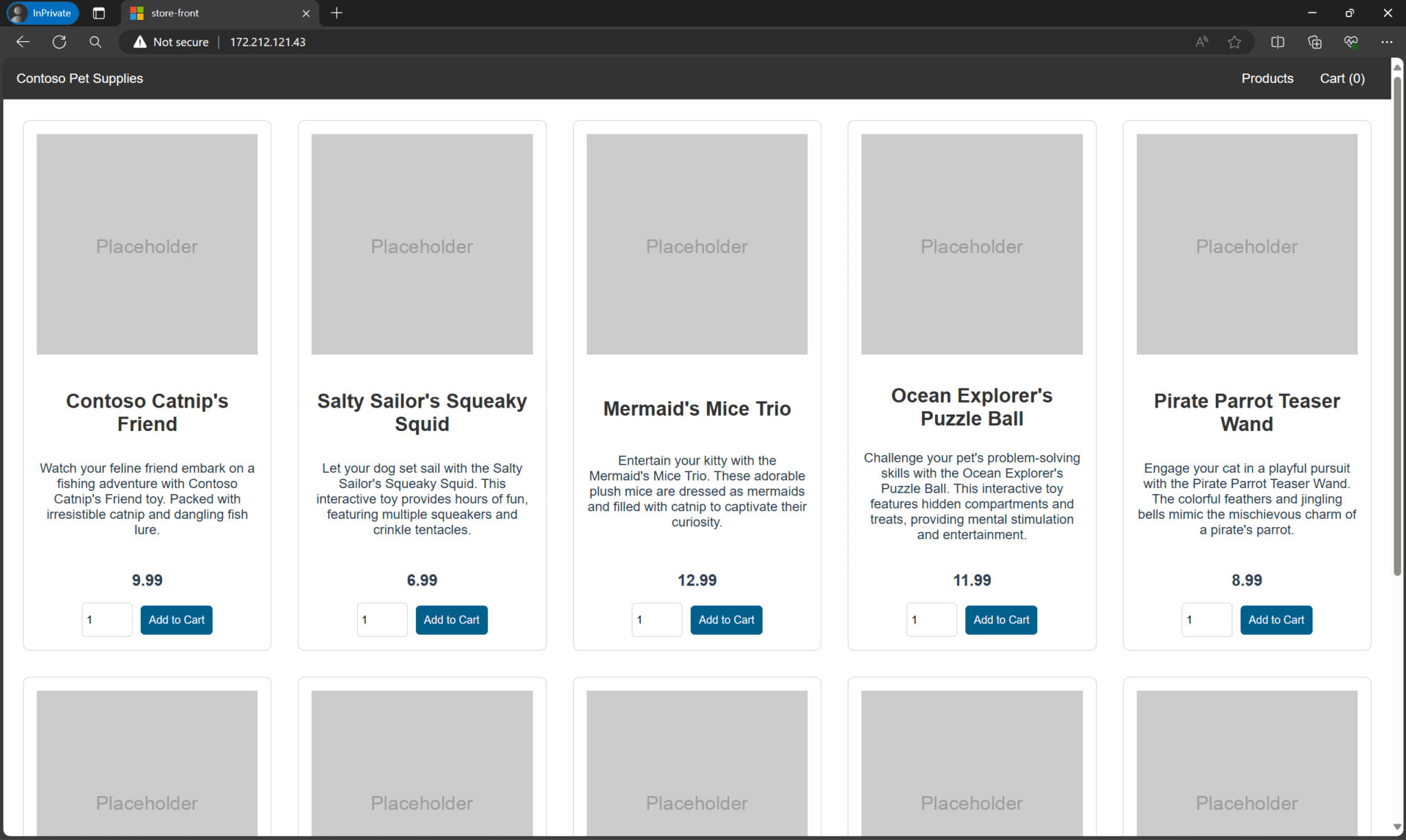Add Ocean Explorer's Puzzle Ball to cart

1002,620
